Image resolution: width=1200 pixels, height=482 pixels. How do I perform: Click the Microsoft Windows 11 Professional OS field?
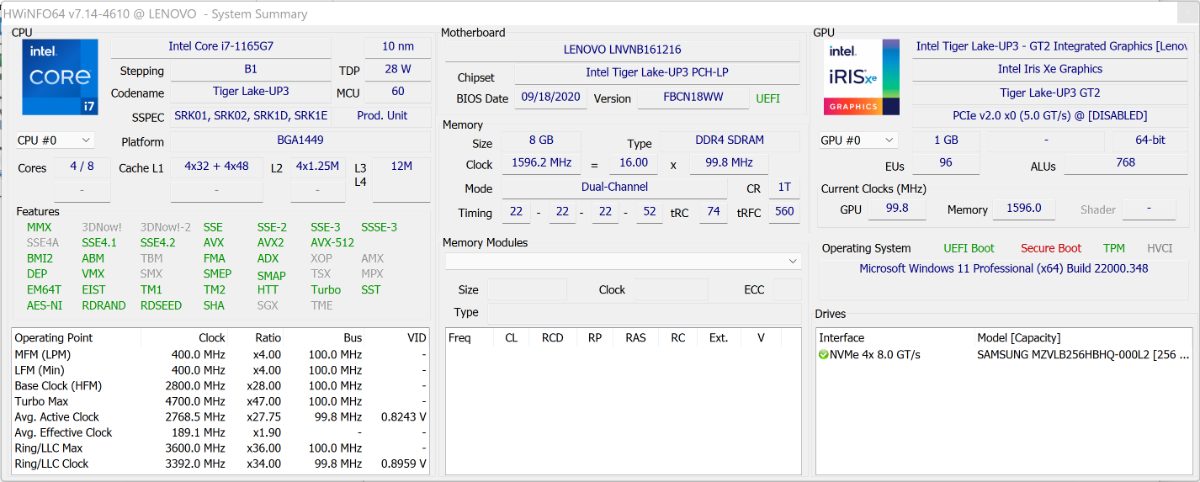[1003, 269]
